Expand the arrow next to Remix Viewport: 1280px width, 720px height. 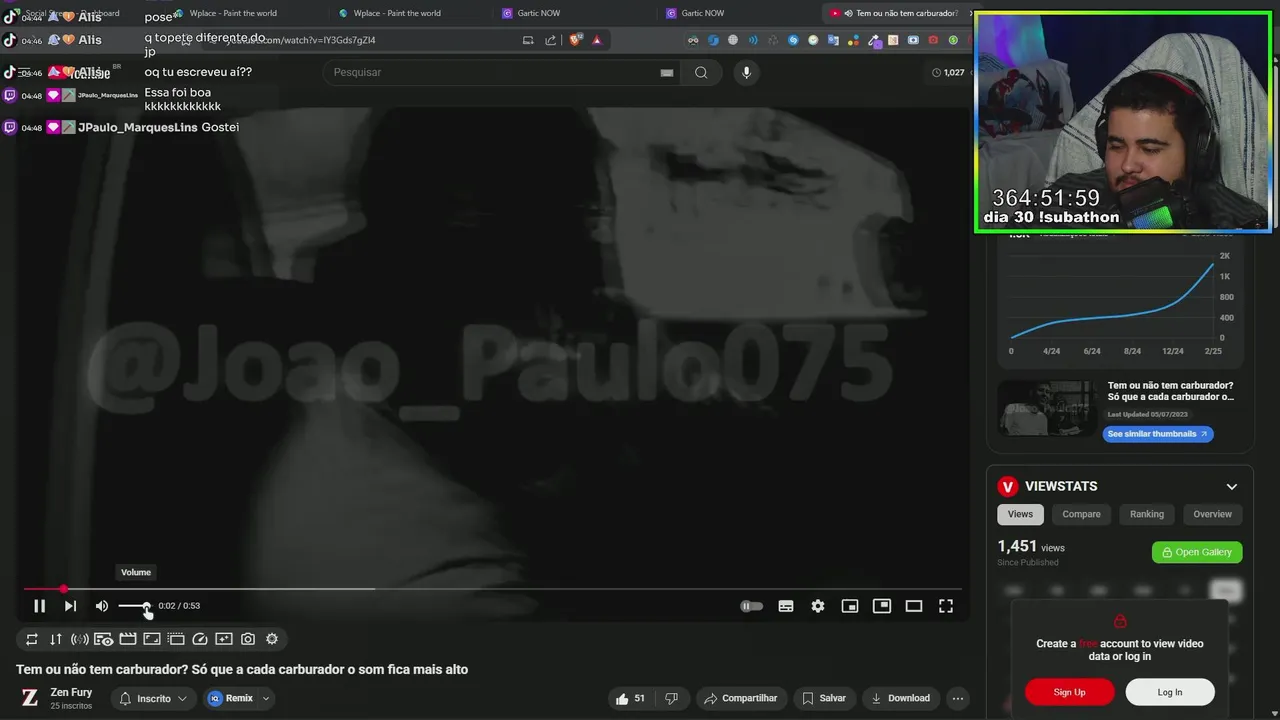[266, 698]
